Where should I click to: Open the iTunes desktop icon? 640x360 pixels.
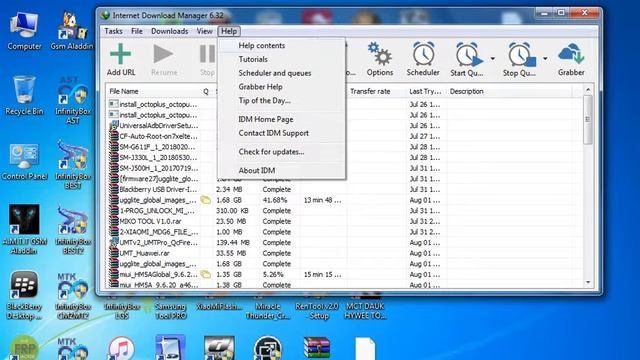click(121, 349)
